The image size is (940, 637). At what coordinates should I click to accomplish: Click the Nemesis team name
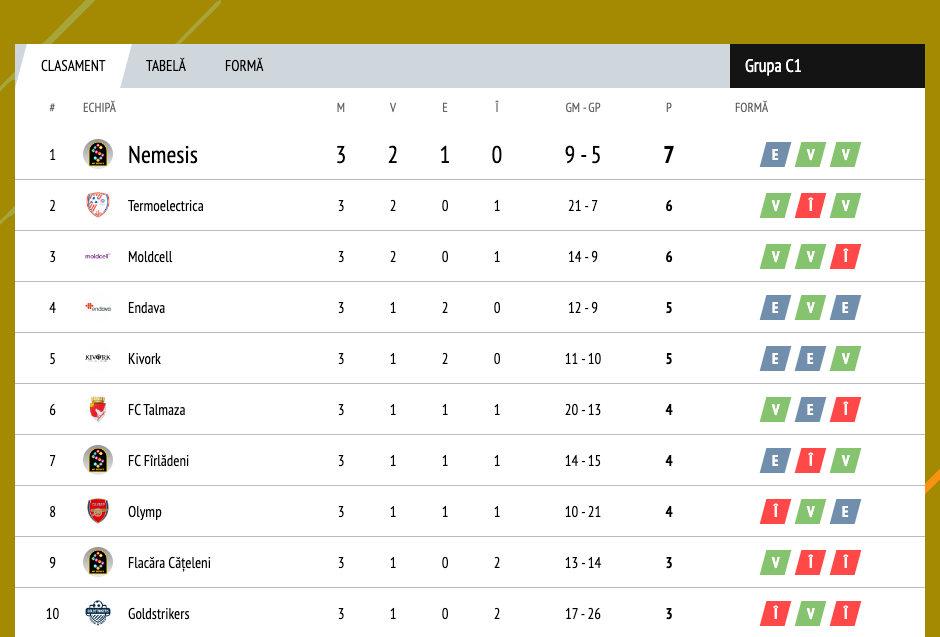163,155
